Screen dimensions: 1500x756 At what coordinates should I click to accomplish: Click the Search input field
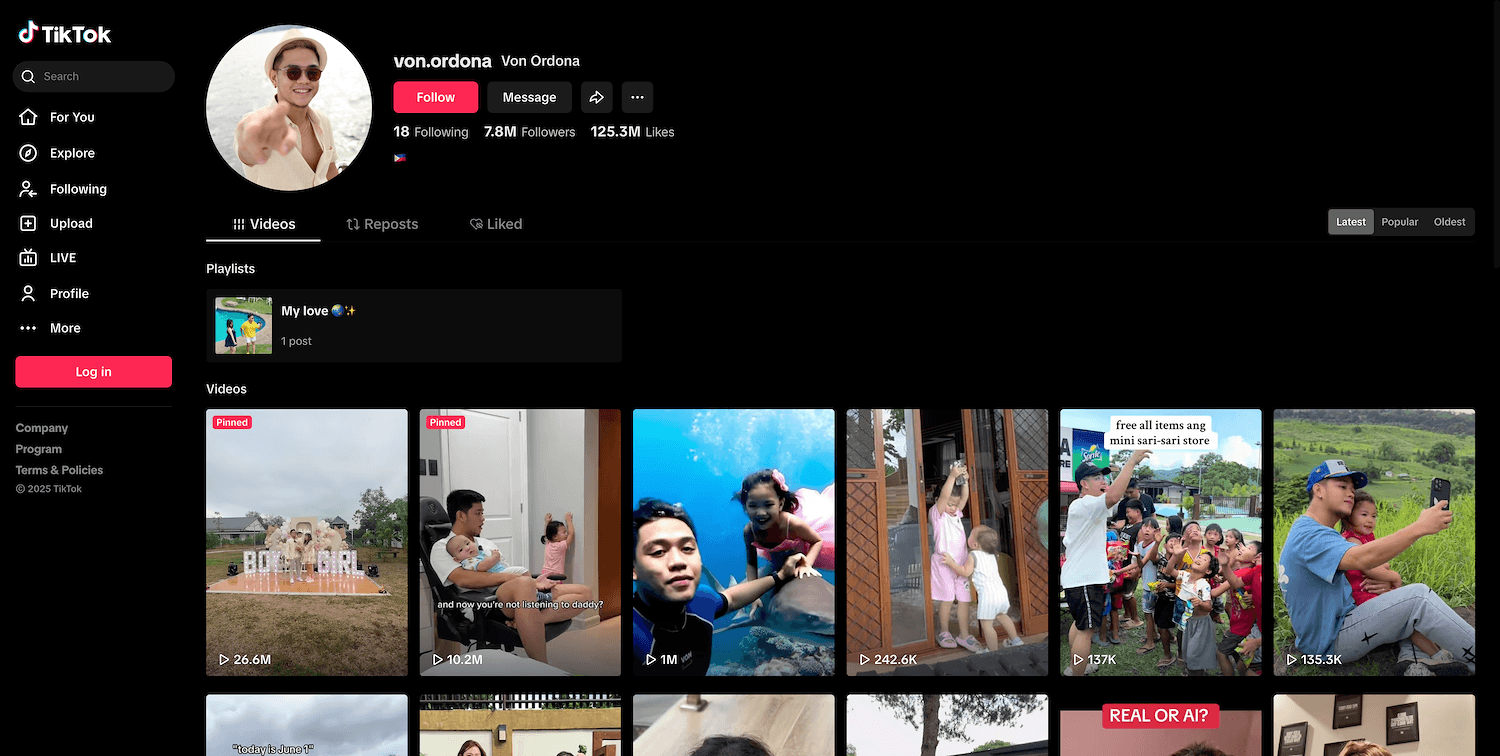coord(100,76)
